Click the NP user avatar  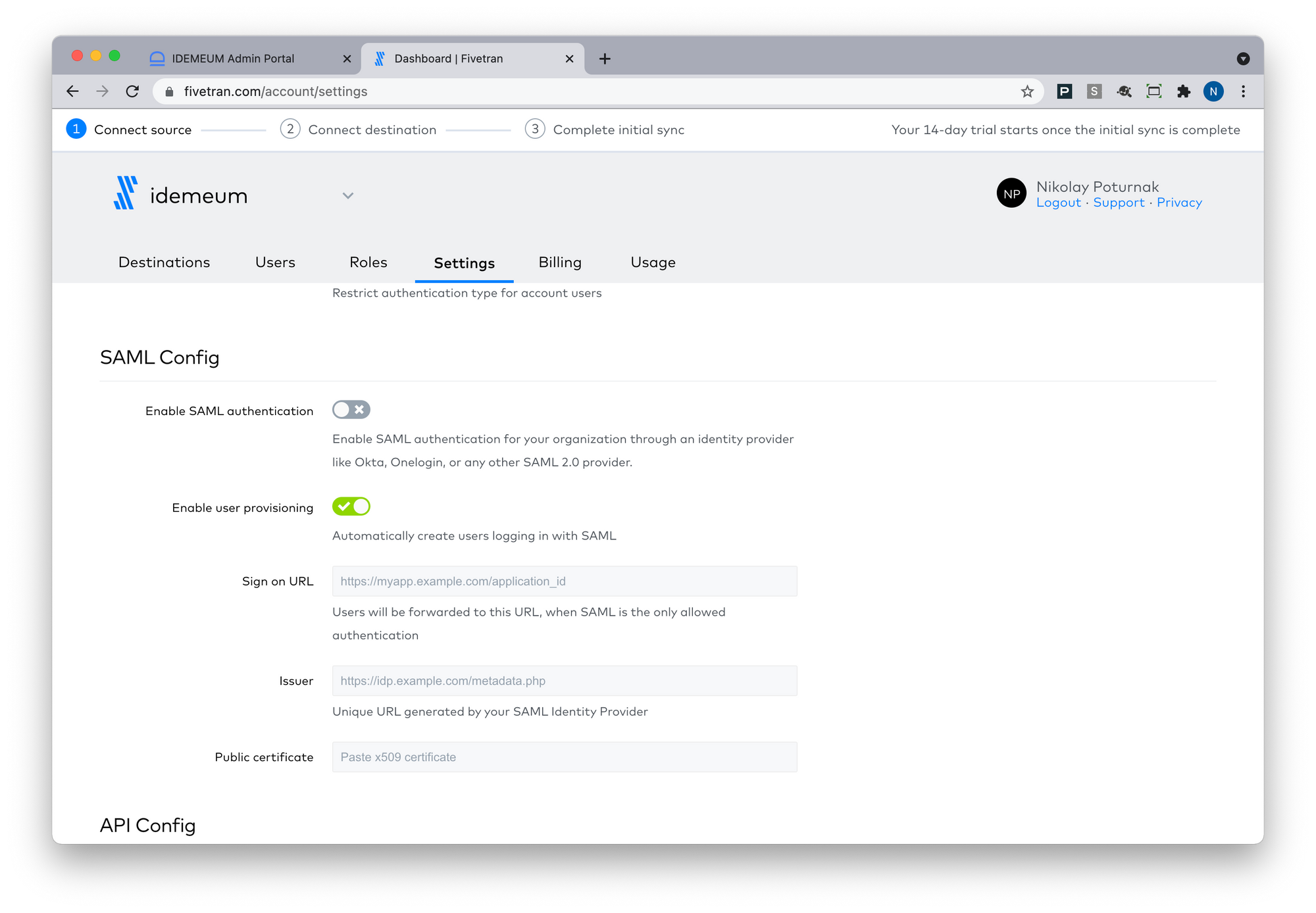1011,193
